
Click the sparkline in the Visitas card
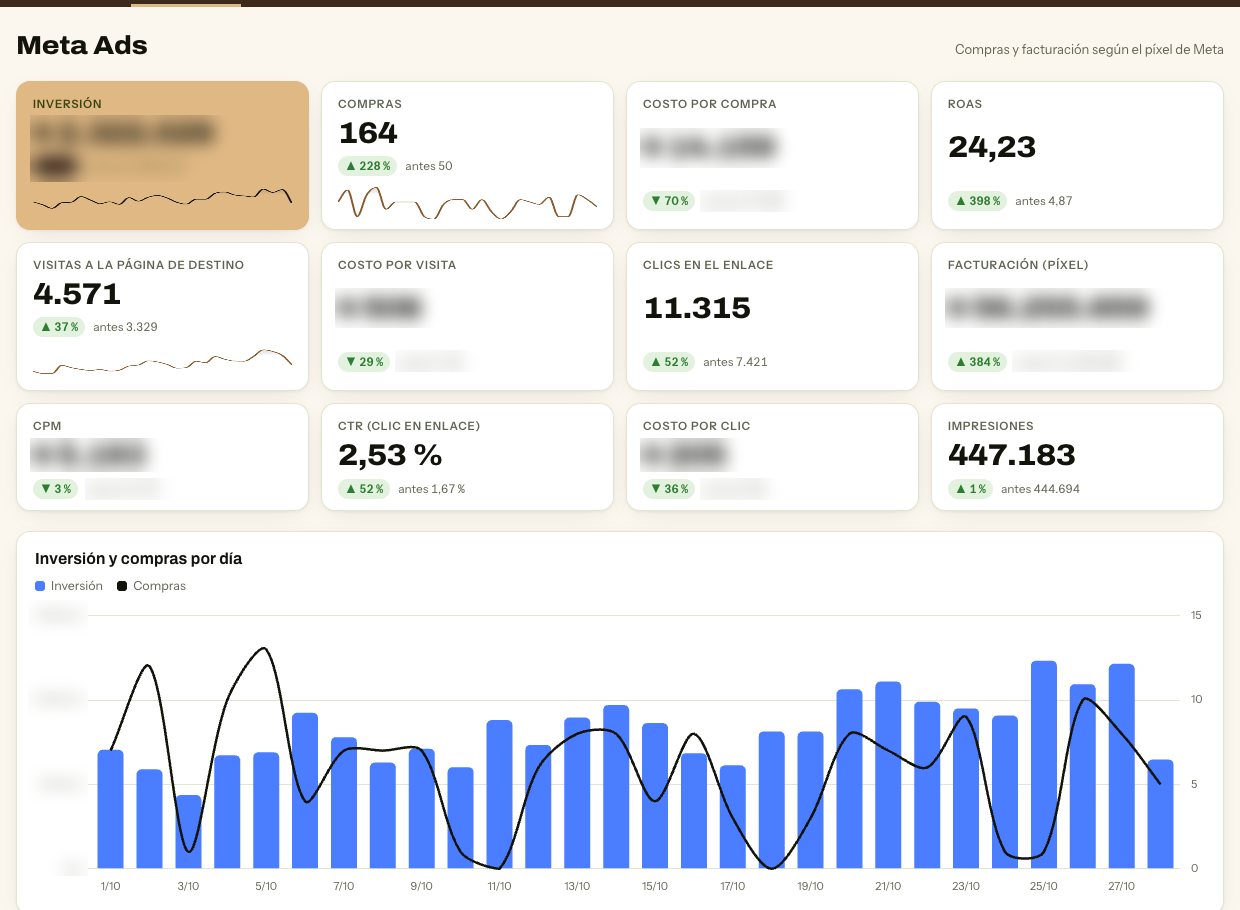click(x=162, y=362)
